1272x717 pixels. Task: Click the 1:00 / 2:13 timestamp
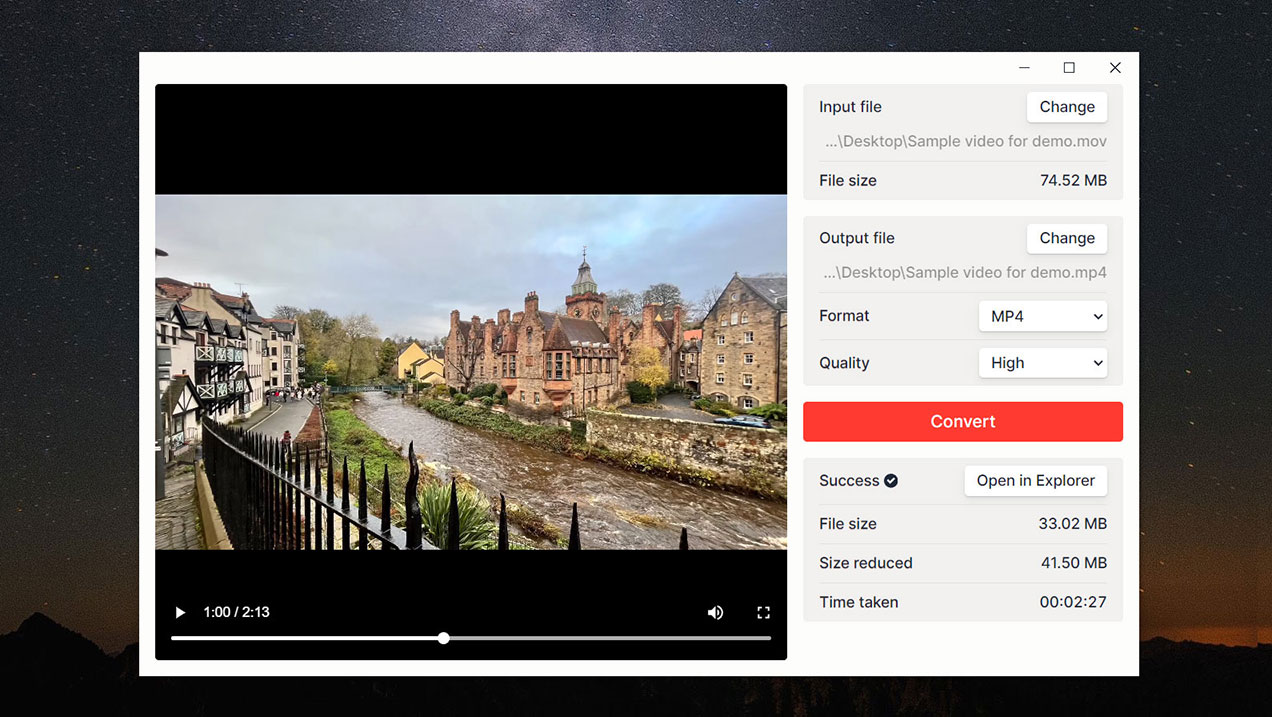[236, 612]
